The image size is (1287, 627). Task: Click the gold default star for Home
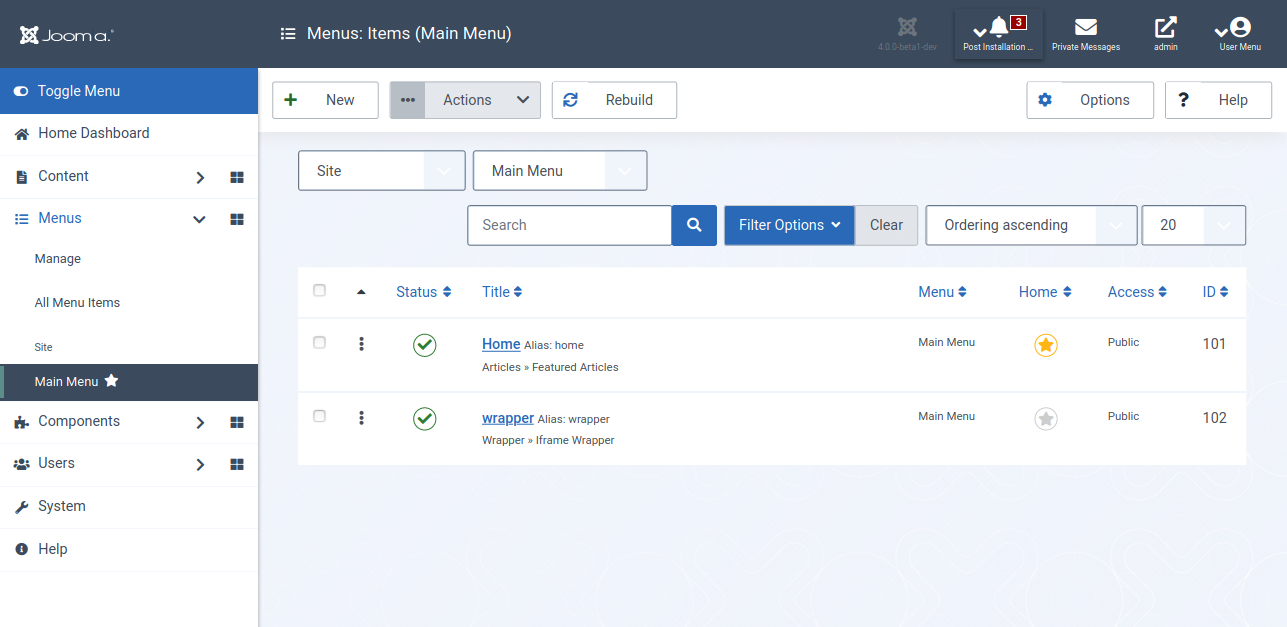[1046, 346]
